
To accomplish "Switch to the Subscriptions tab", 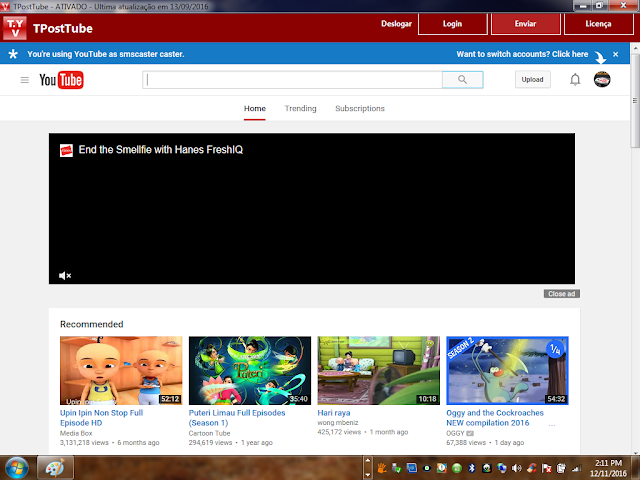I will tap(360, 109).
